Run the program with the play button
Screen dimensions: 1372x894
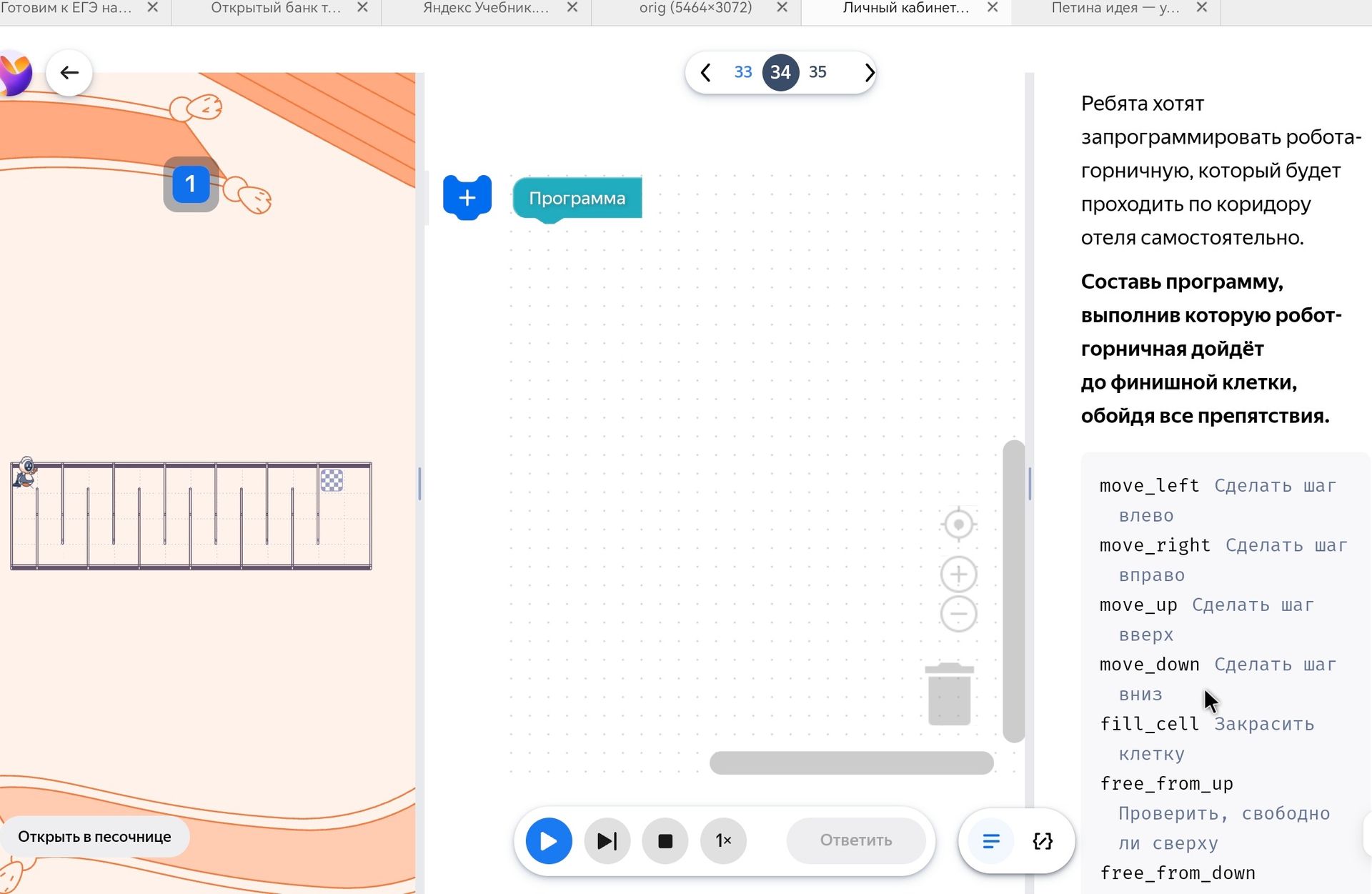pyautogui.click(x=548, y=840)
